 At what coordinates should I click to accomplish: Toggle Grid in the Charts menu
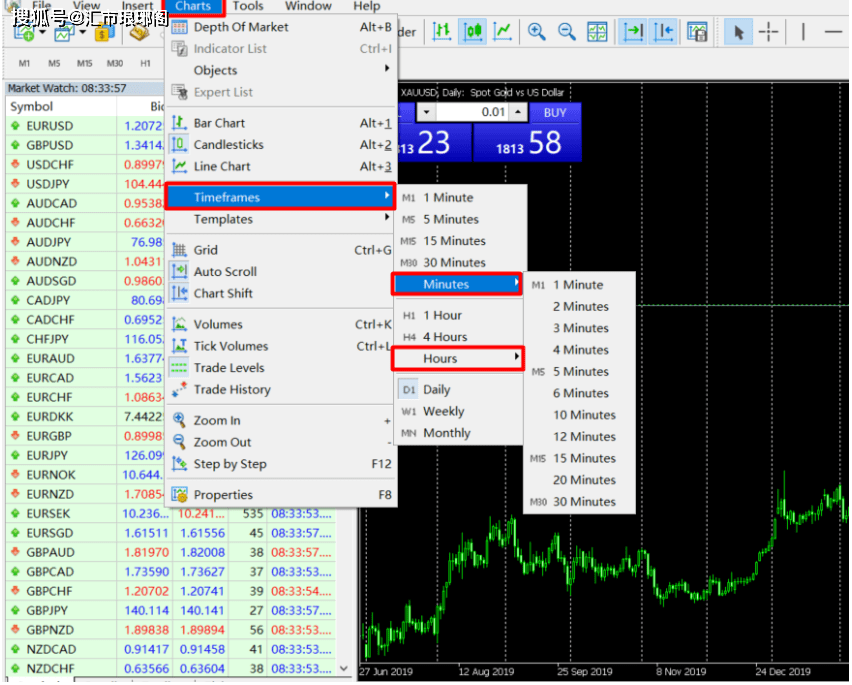pos(281,250)
